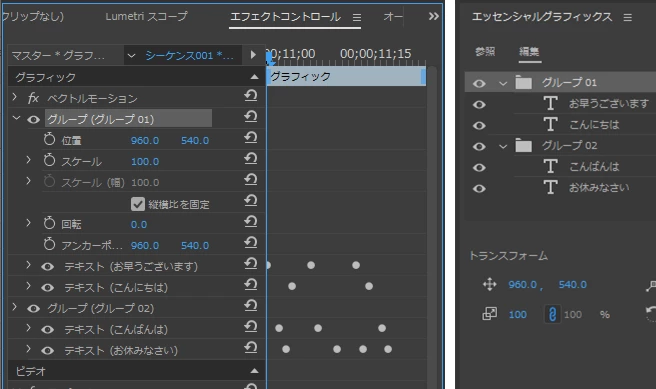Click グループ 02 folder icon in layers

523,146
